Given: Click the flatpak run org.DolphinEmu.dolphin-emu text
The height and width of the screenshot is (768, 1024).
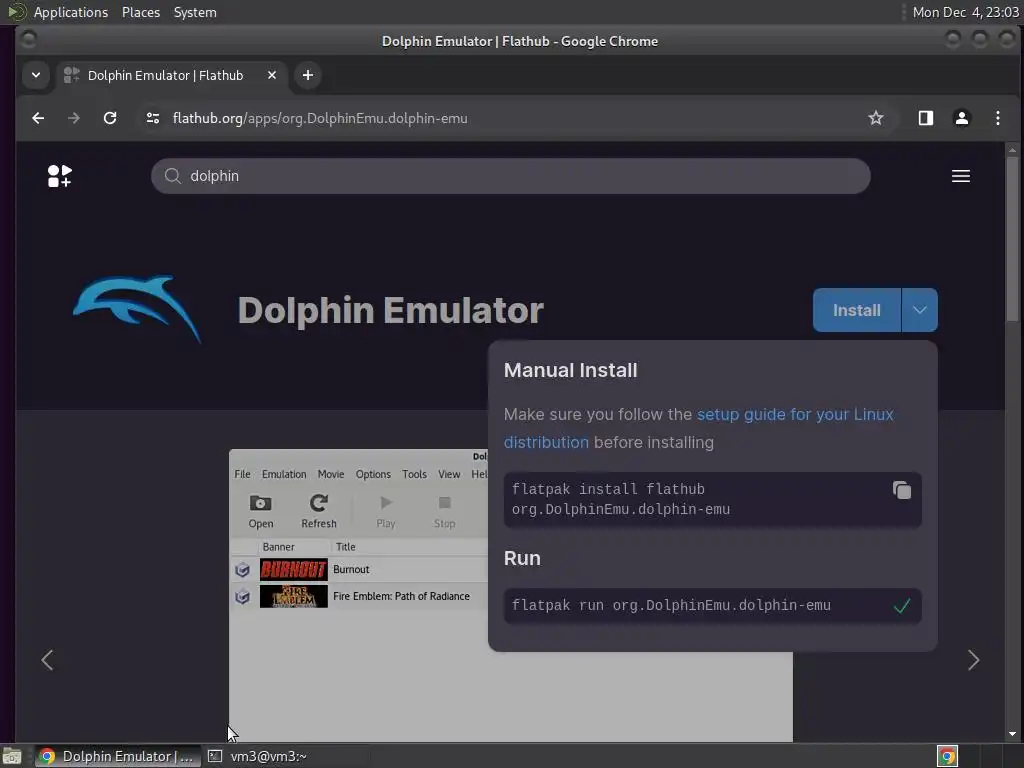Looking at the screenshot, I should pyautogui.click(x=671, y=605).
